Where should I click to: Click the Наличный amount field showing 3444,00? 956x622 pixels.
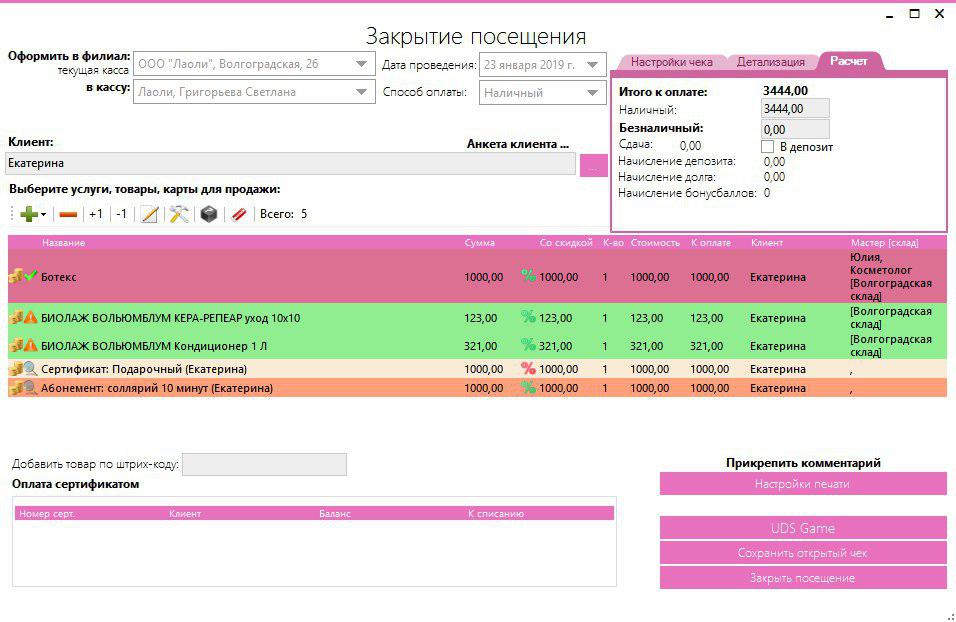[x=795, y=109]
